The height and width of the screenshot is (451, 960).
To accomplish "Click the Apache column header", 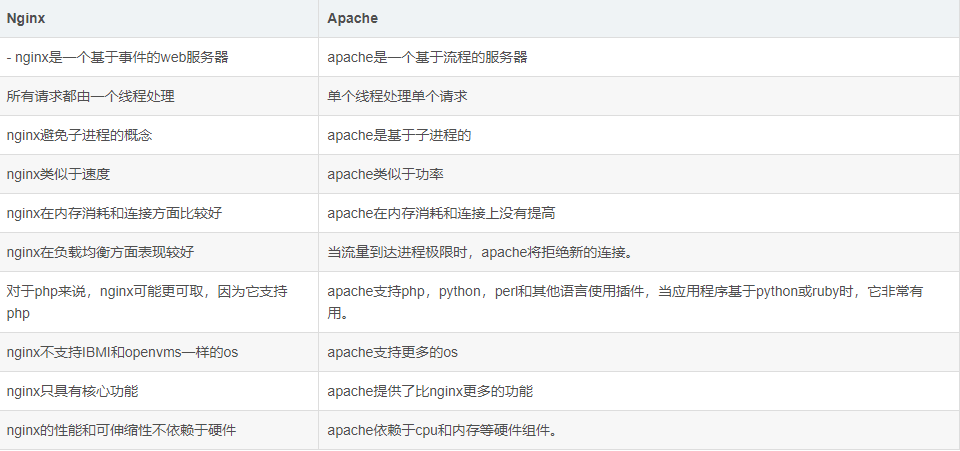I will coord(639,18).
